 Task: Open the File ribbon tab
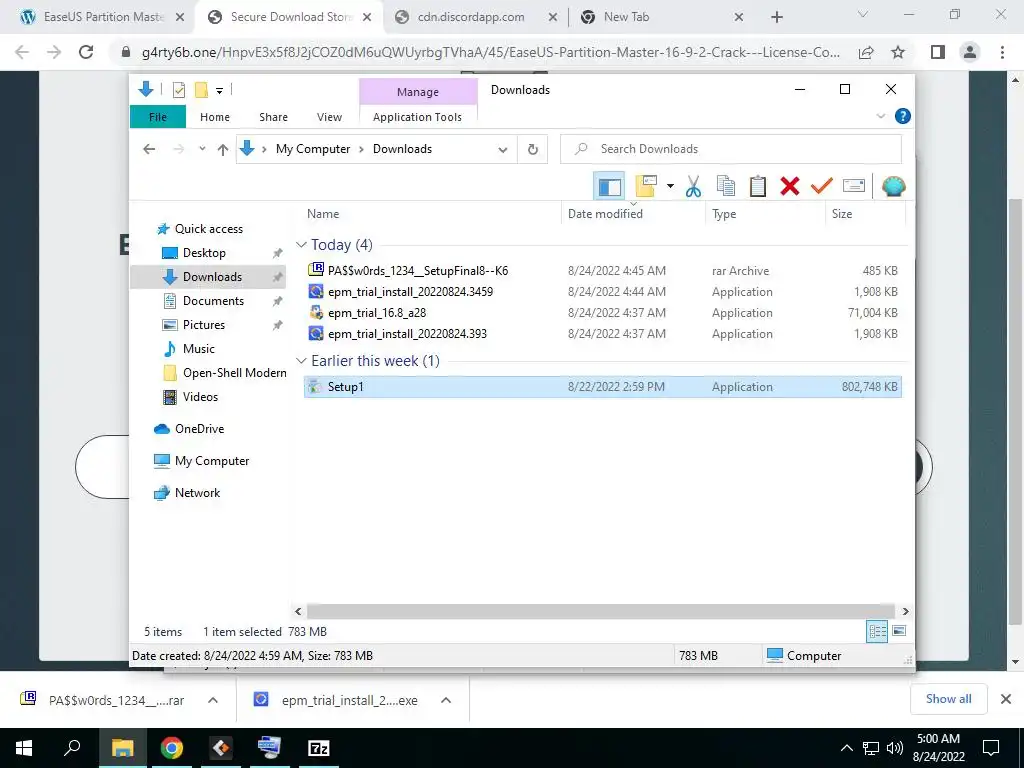(x=158, y=117)
